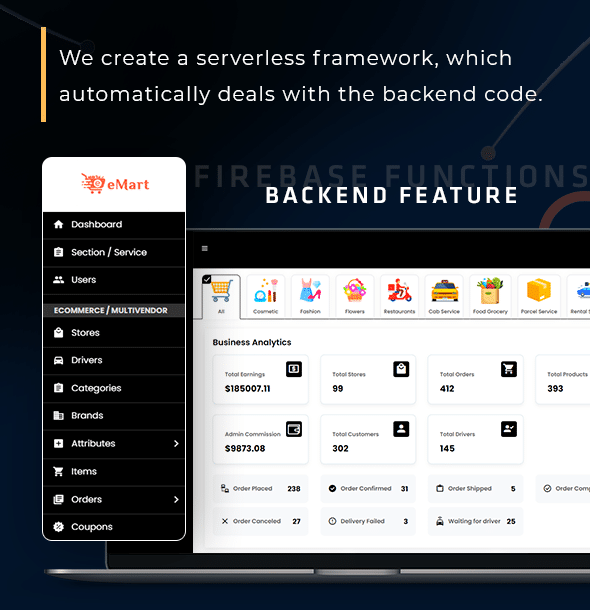Screen dimensions: 590x610
Task: Click the Drivers car icon
Action: click(x=58, y=360)
